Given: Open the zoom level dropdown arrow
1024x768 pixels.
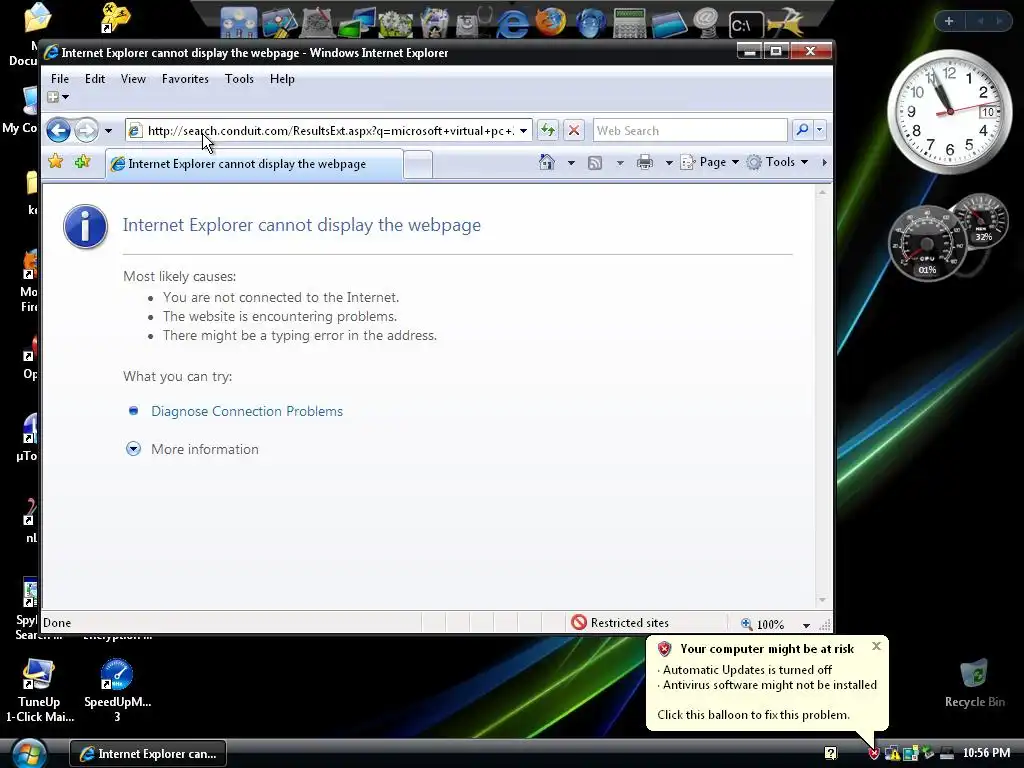Looking at the screenshot, I should (x=807, y=625).
